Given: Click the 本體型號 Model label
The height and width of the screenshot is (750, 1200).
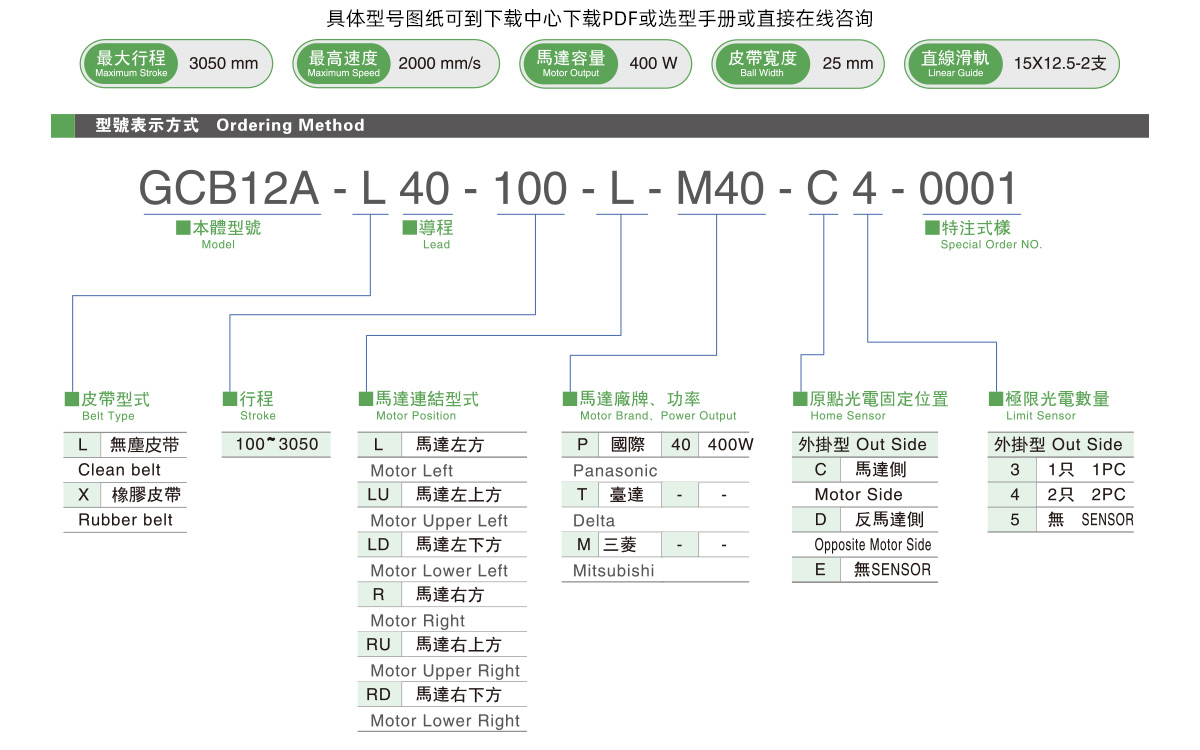Looking at the screenshot, I should tap(218, 234).
